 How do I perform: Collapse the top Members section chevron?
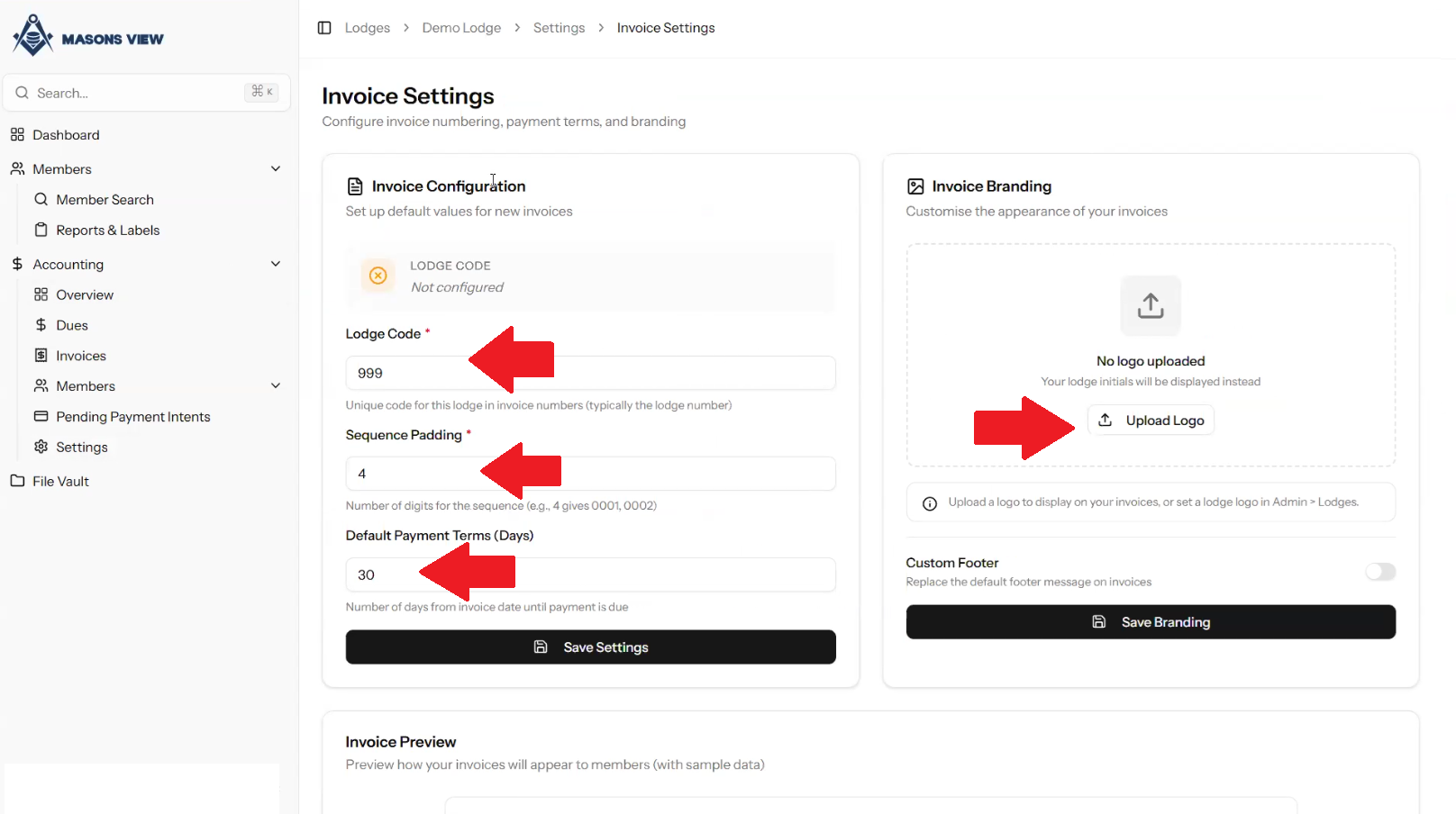pos(276,169)
